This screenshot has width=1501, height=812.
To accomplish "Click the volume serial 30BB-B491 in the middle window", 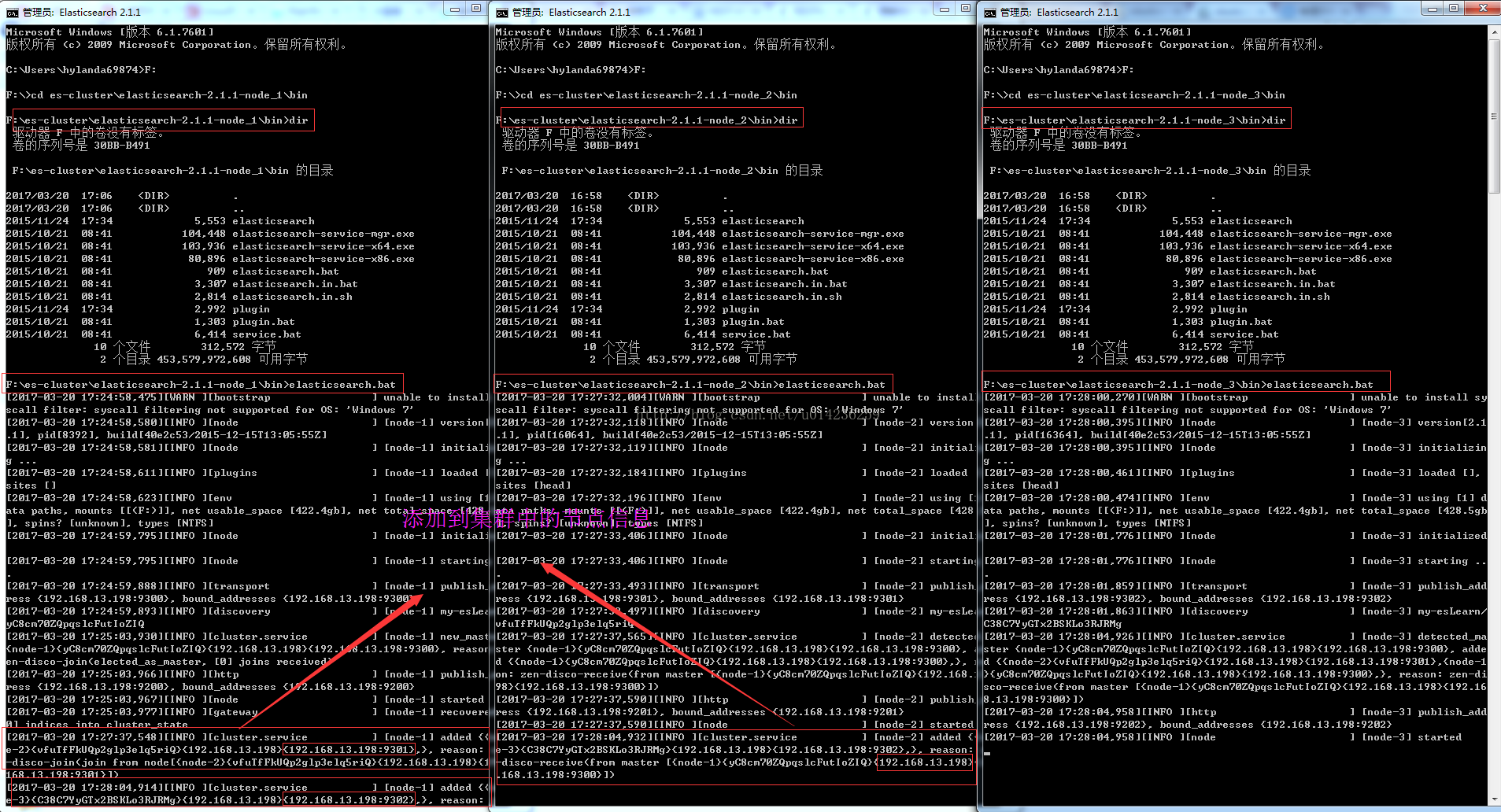I will click(x=612, y=146).
